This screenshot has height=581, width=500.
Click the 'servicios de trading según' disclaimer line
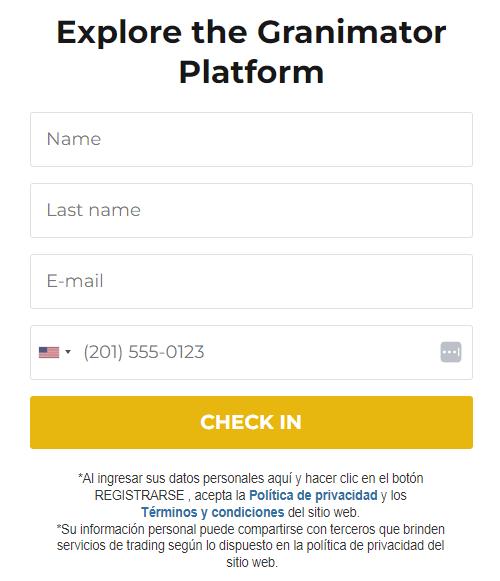tap(251, 545)
